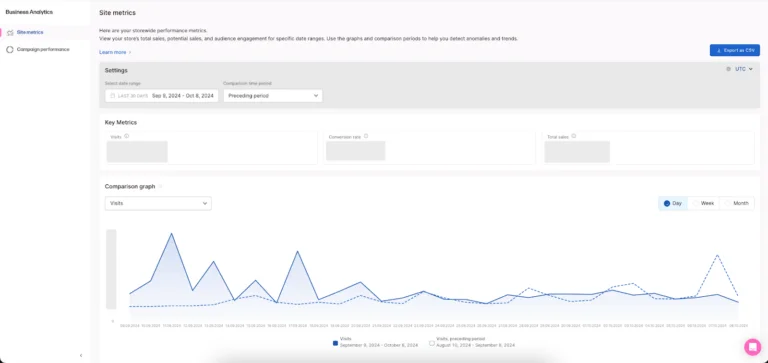Click the info icon beside Comparison graph
The image size is (768, 363).
click(160, 187)
